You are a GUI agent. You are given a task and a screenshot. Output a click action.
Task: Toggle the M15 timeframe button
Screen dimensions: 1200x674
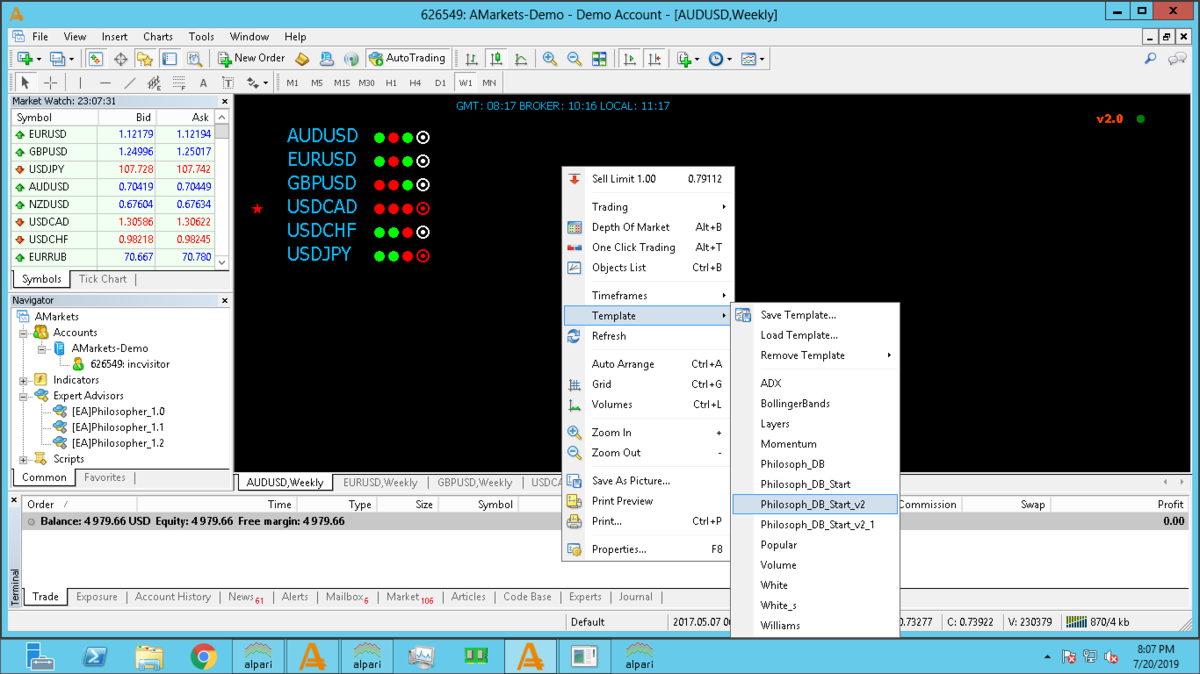pyautogui.click(x=342, y=83)
